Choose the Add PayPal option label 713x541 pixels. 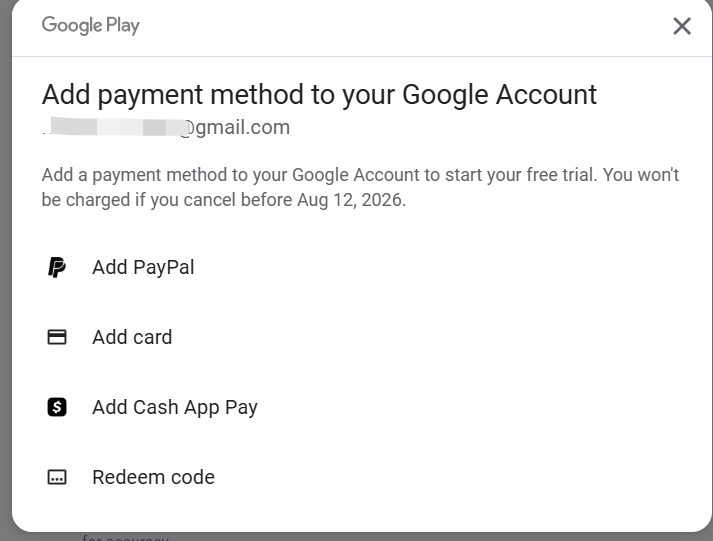point(143,267)
